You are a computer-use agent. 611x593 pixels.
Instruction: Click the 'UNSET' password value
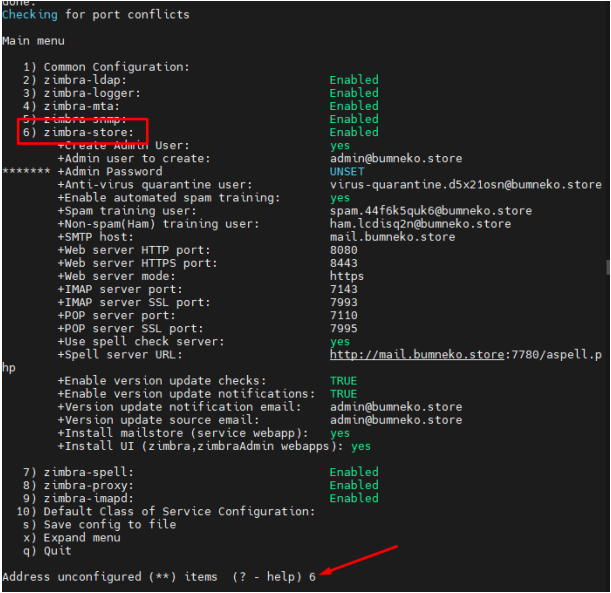347,172
